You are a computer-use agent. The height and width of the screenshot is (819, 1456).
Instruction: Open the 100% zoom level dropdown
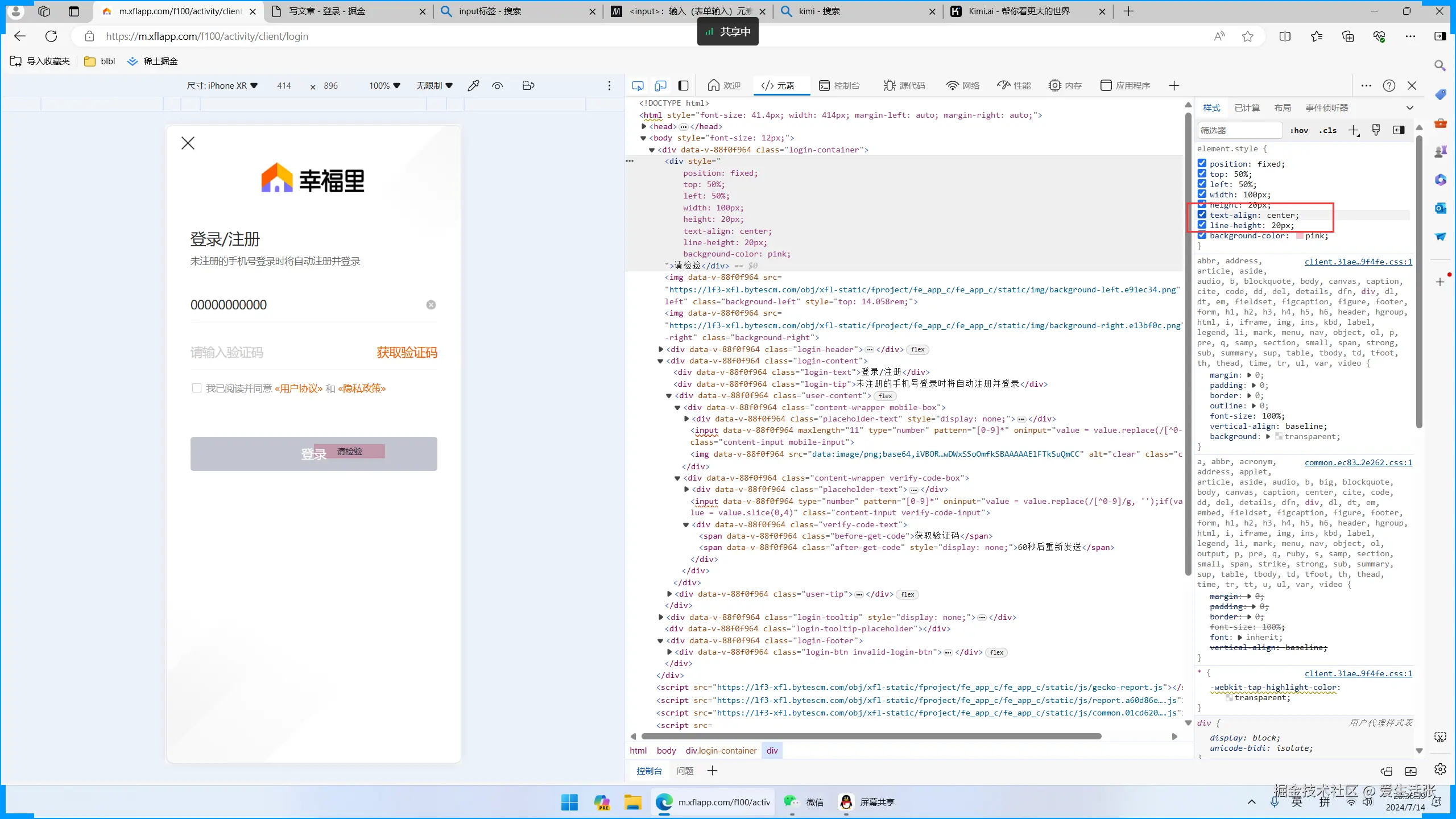pos(384,85)
